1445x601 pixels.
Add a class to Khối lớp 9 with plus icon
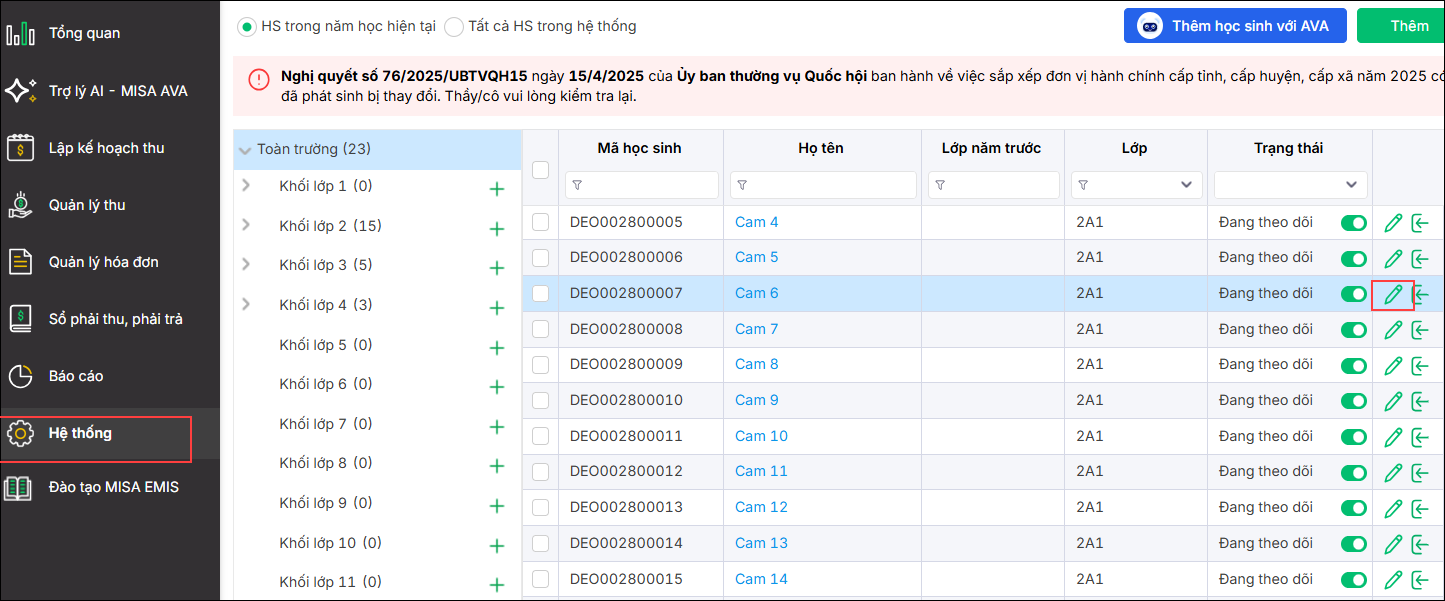(496, 506)
